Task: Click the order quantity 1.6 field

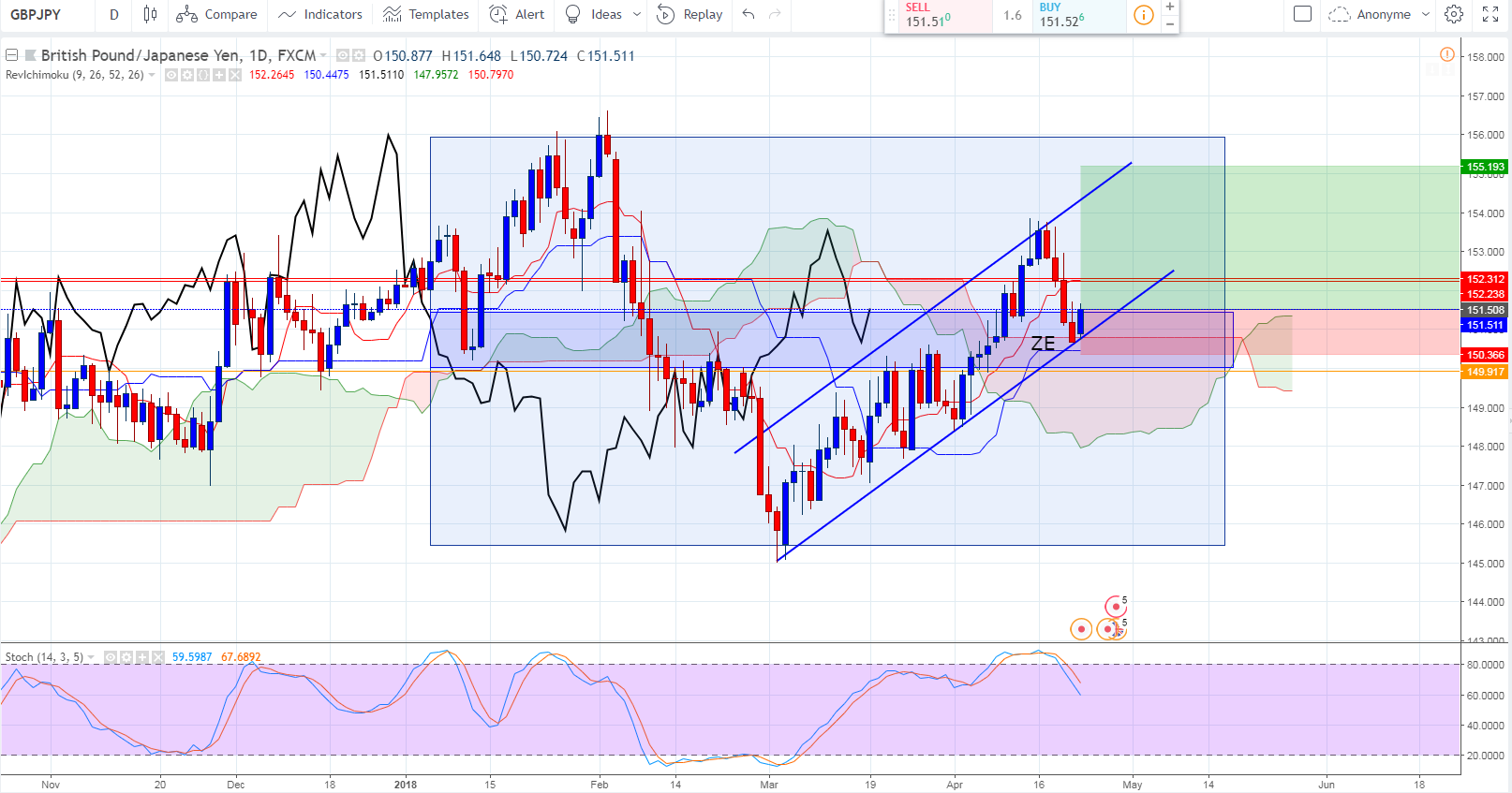Action: 1013,15
